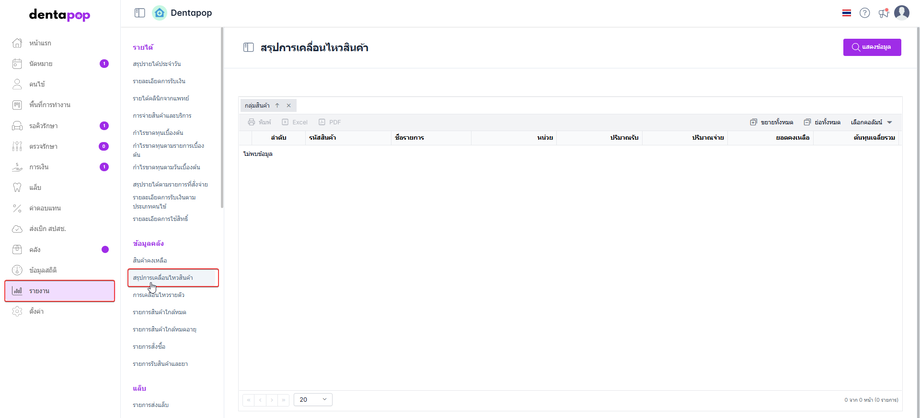Click the instruments icon for ตรวจรักษา

tap(17, 146)
